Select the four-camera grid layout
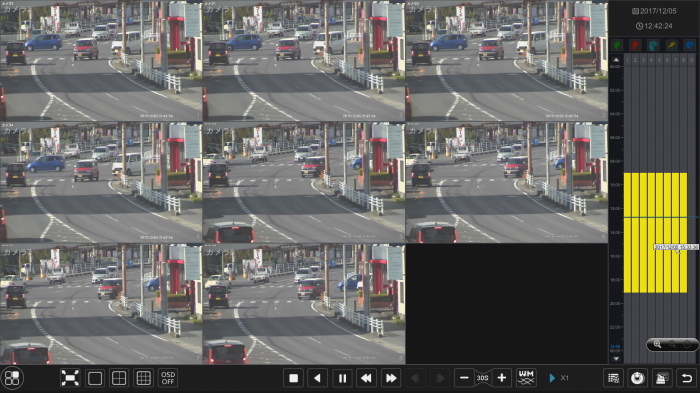 [119, 378]
